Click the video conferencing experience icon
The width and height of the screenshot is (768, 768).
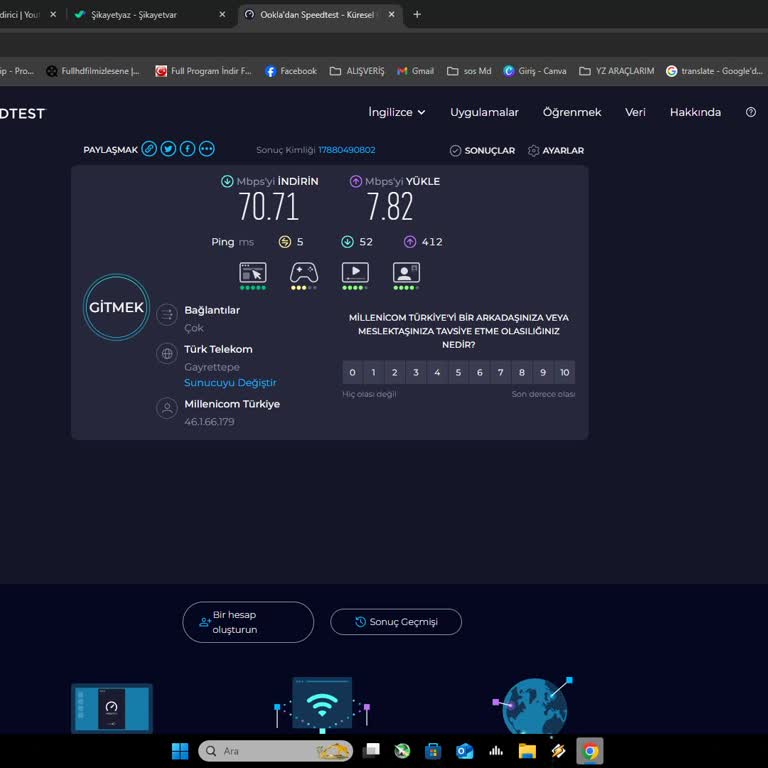(406, 272)
